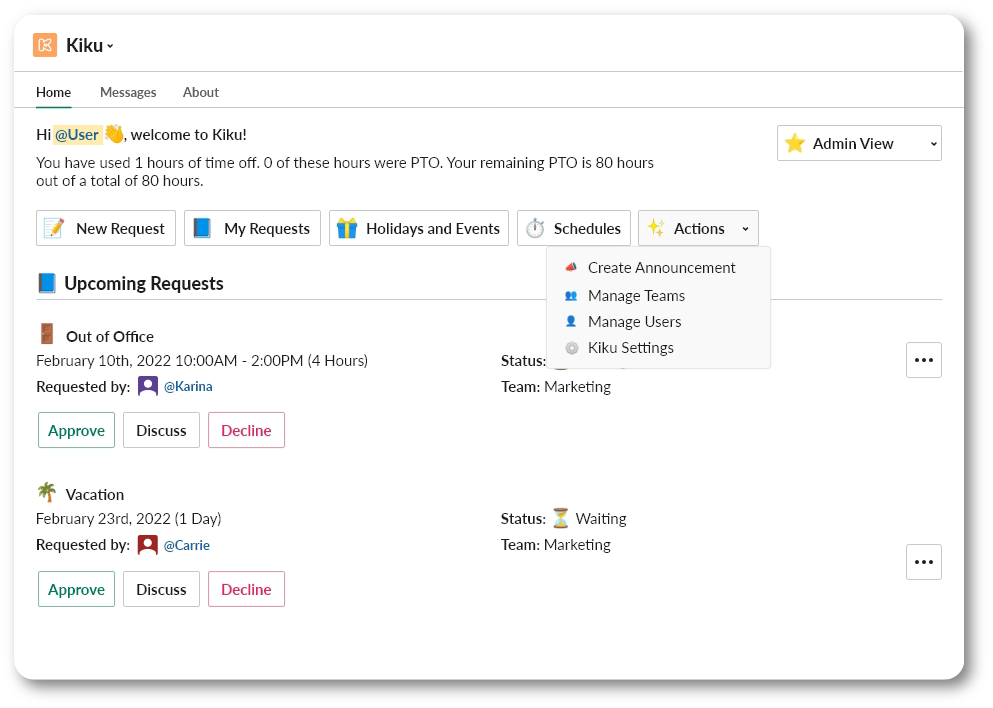
Task: Open the Kiku workspace name dropdown
Action: (90, 46)
